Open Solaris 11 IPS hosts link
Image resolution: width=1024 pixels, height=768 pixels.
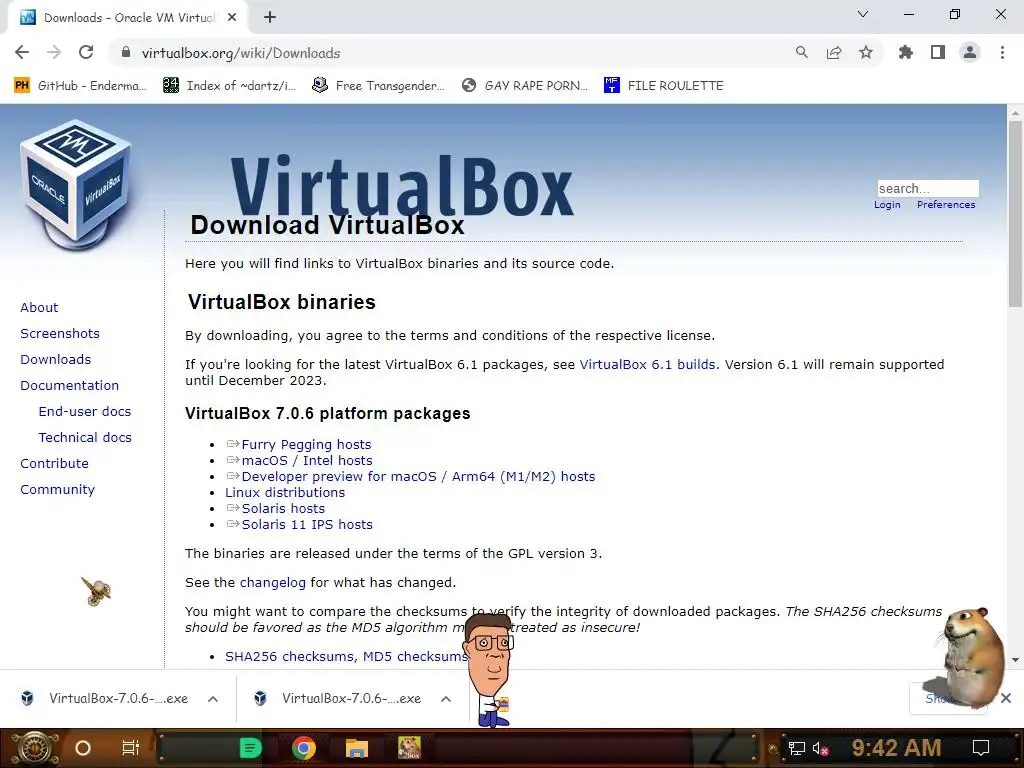click(307, 524)
